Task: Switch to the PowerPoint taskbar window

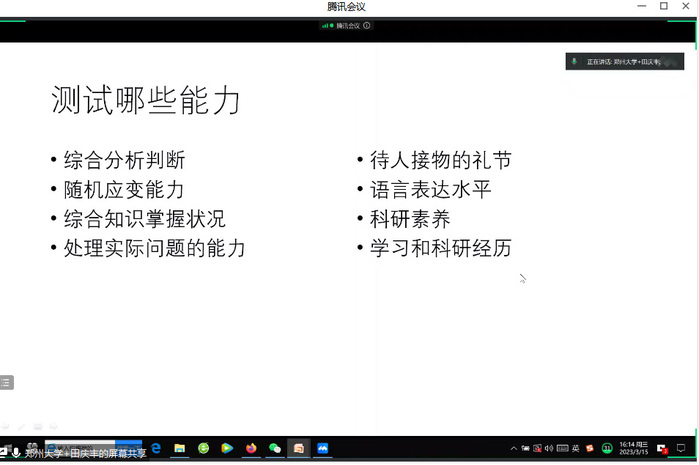Action: click(299, 448)
